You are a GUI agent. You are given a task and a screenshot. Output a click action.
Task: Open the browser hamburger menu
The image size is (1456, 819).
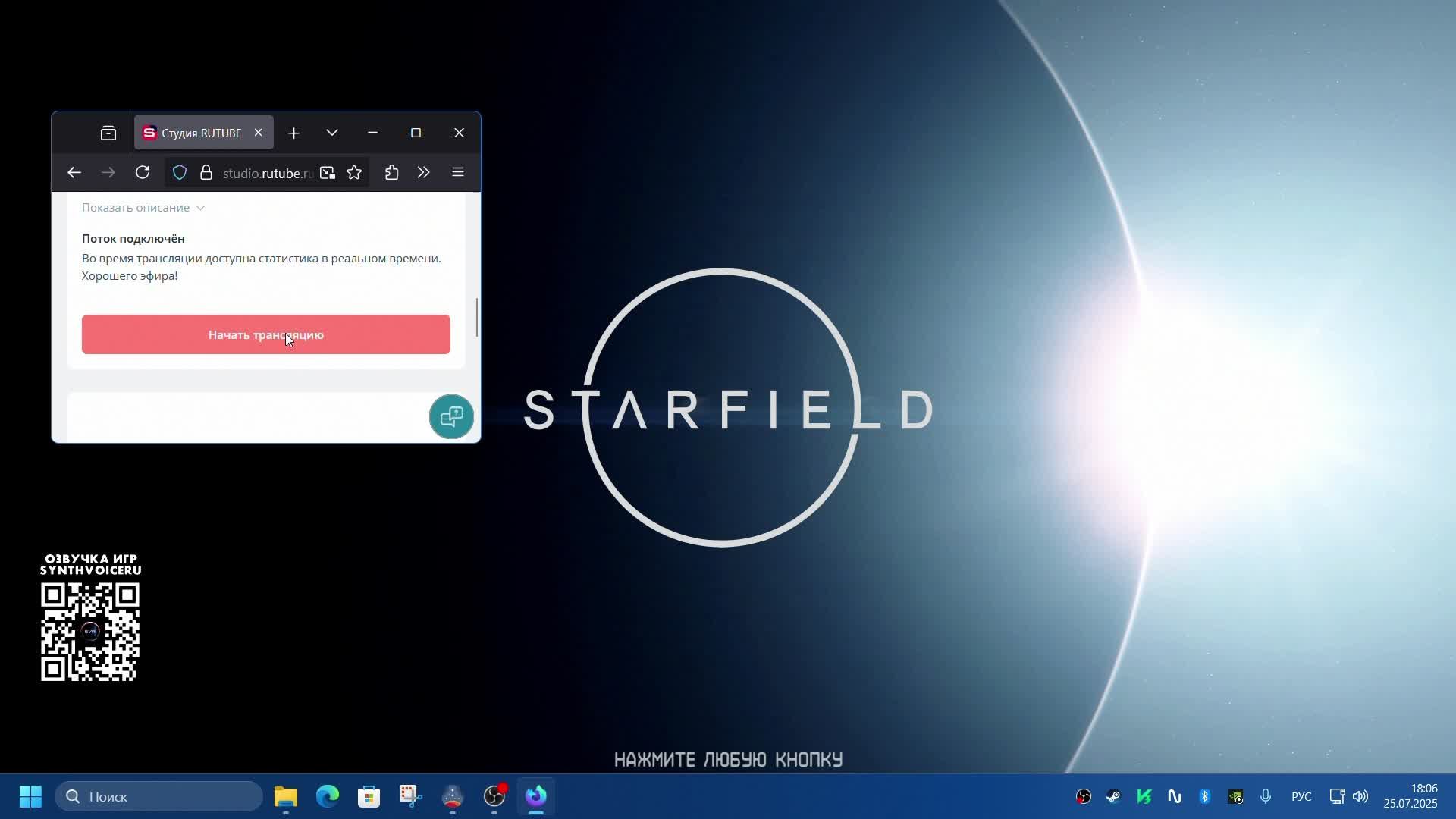pos(458,173)
